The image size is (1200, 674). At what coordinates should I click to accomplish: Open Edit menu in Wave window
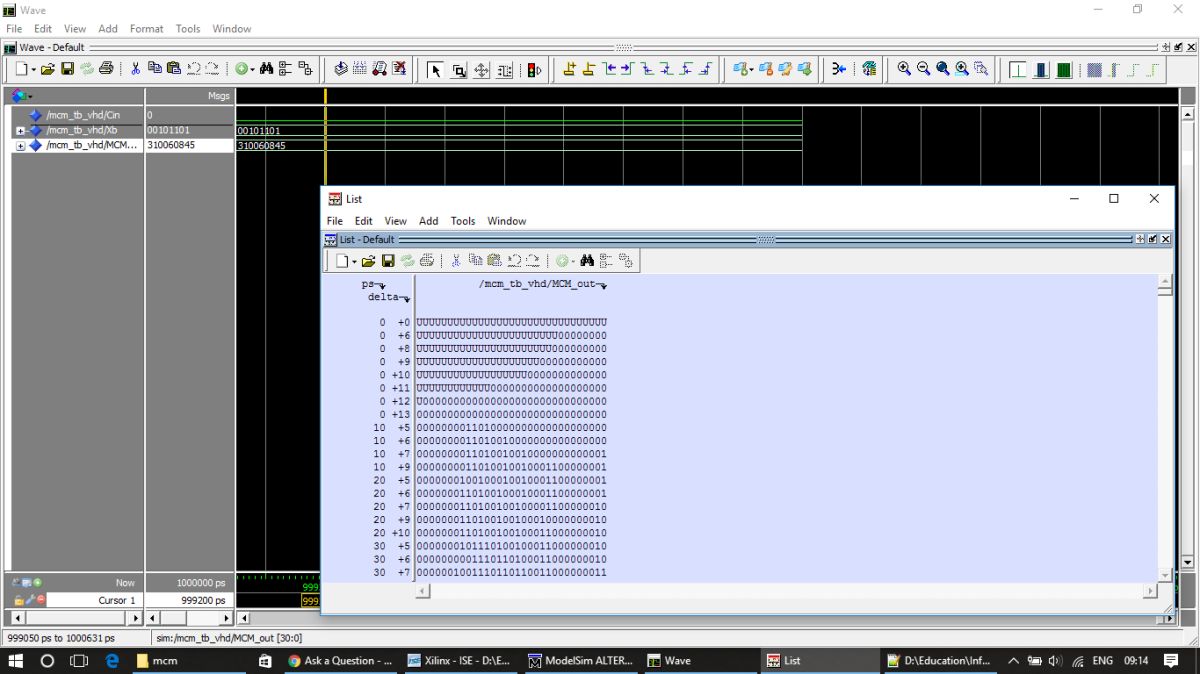(x=43, y=29)
